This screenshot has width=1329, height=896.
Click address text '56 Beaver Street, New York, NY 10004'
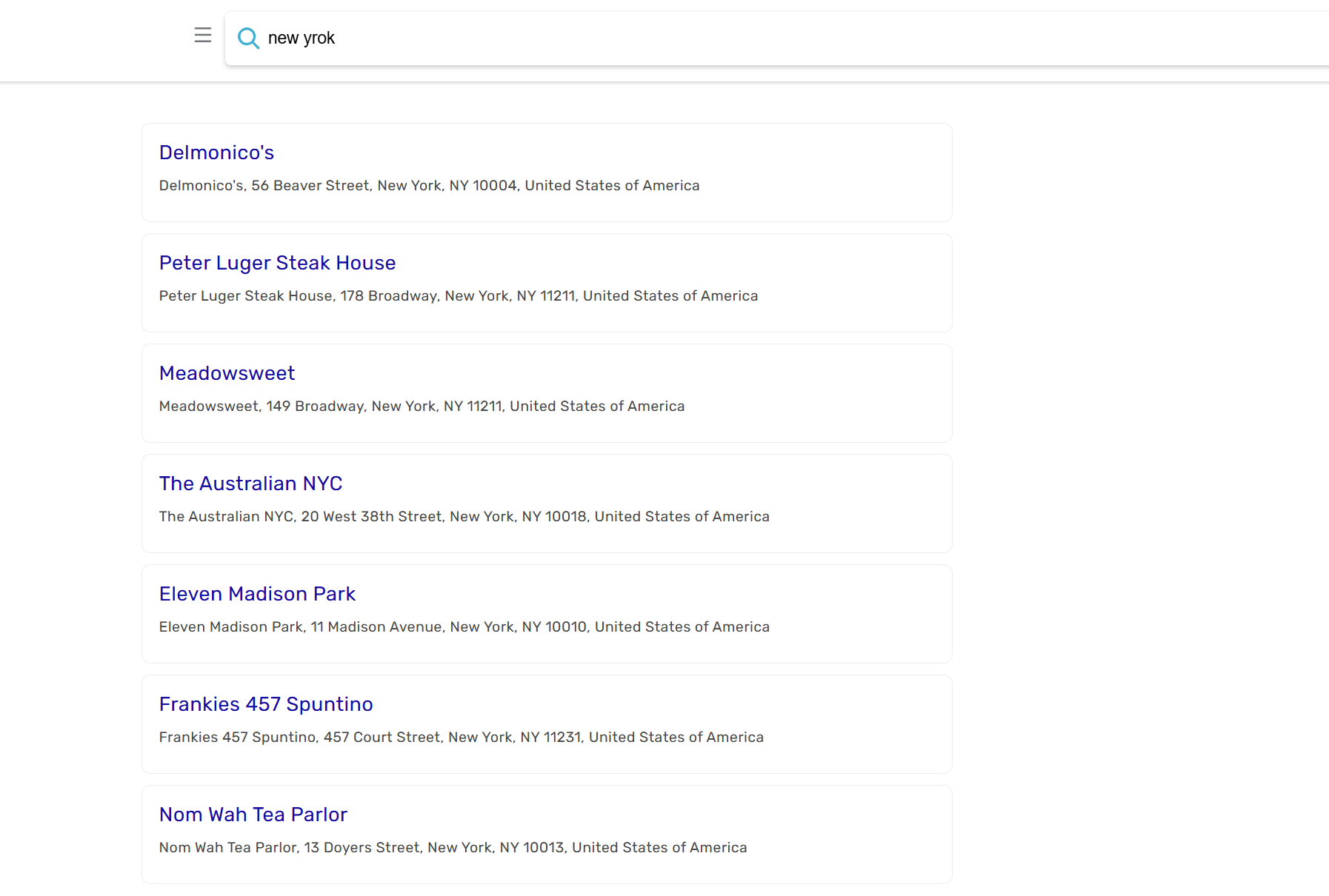coord(384,186)
